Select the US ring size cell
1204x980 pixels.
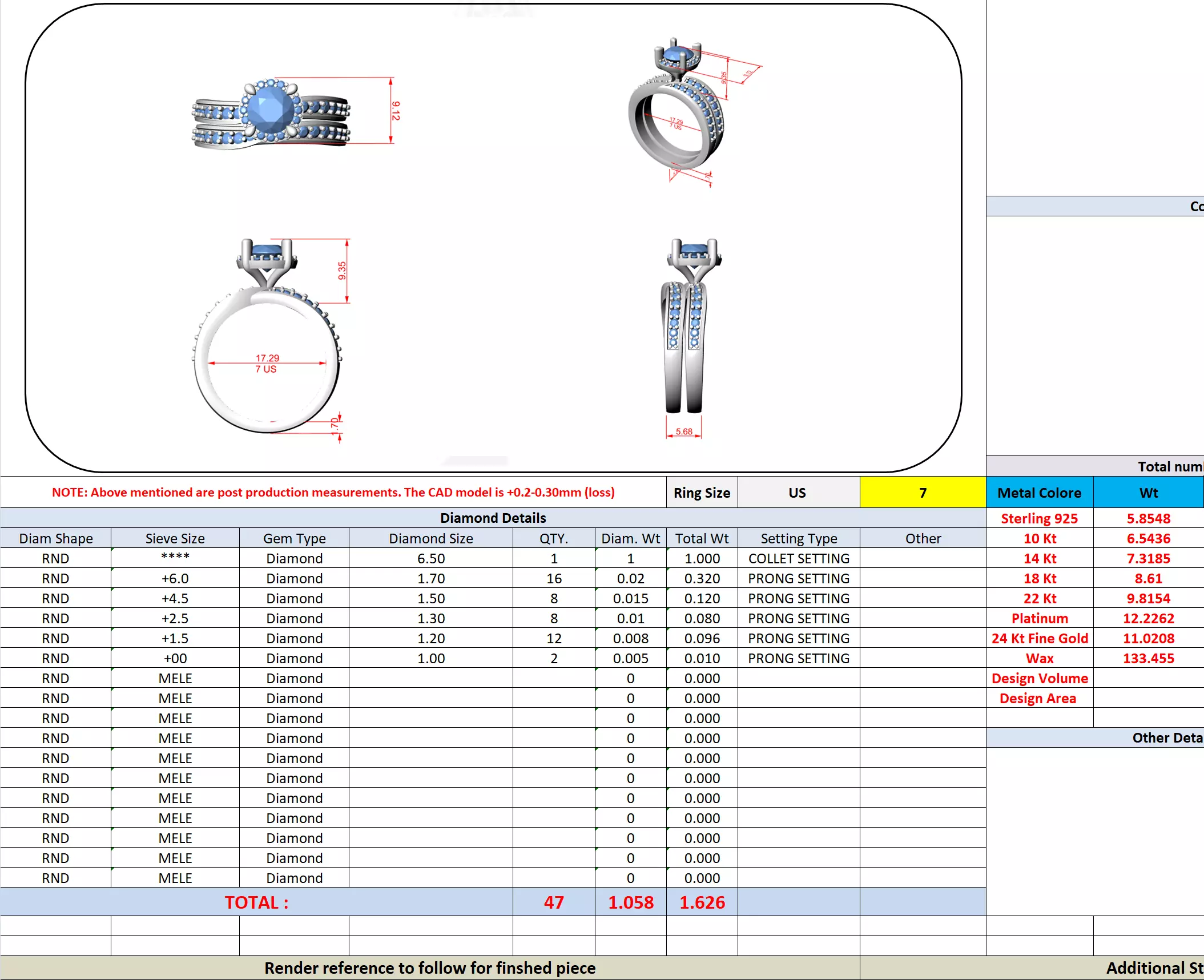[x=798, y=493]
